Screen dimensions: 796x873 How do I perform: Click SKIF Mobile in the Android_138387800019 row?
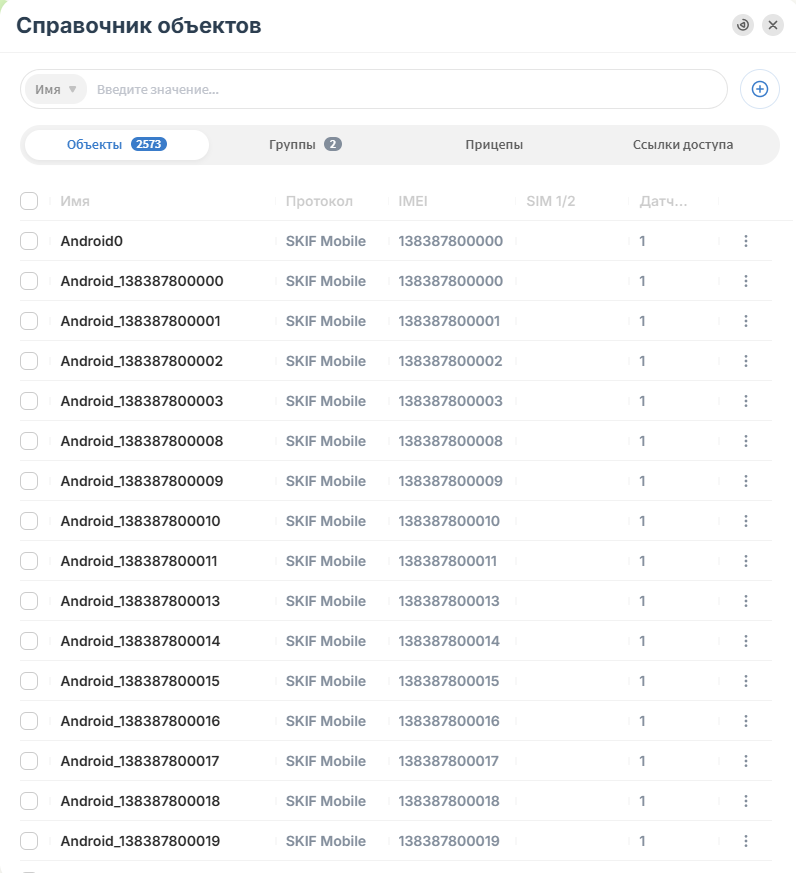326,841
